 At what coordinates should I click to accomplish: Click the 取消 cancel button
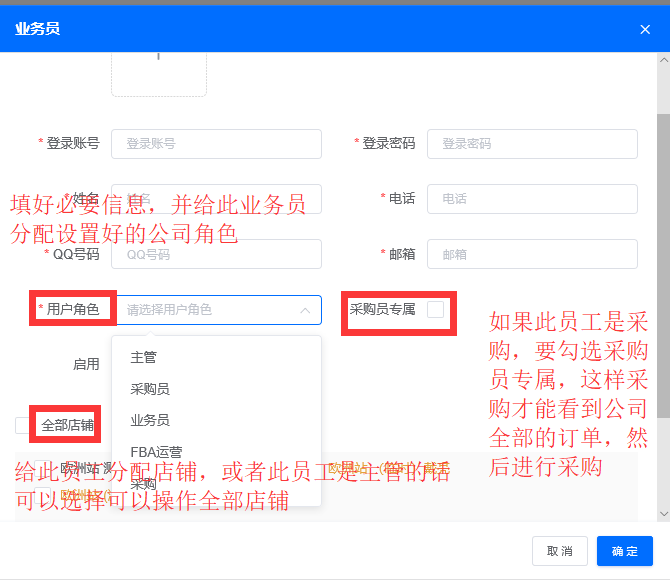pos(559,551)
